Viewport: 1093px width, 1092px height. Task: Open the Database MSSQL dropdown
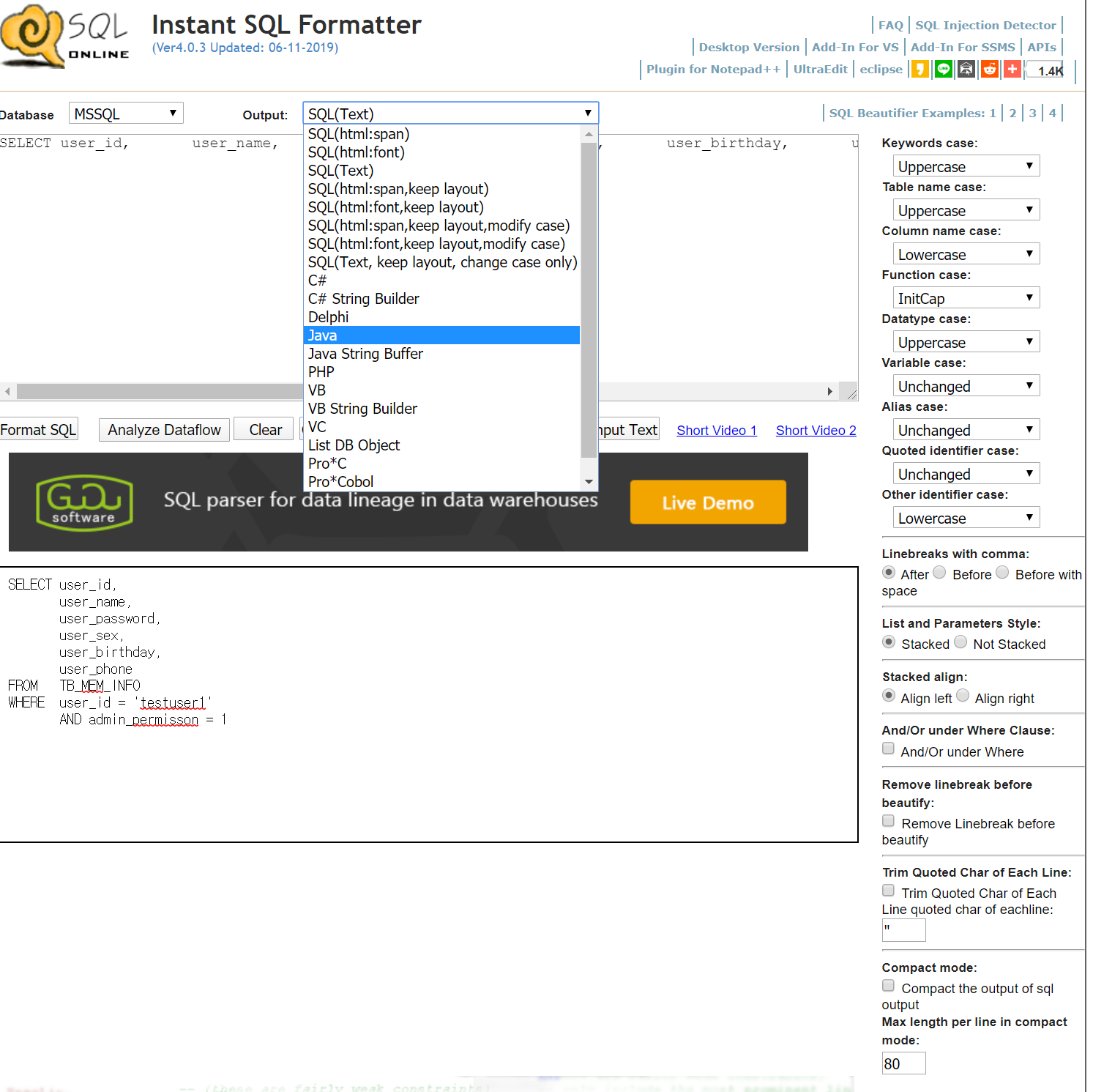click(126, 114)
